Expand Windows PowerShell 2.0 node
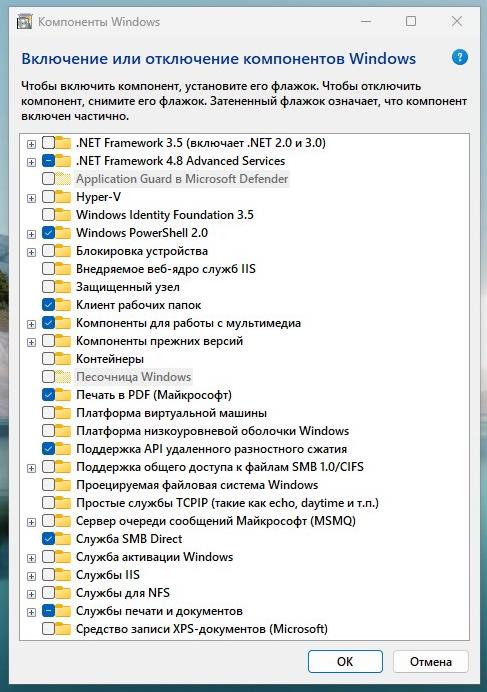The height and width of the screenshot is (692, 487). (x=31, y=234)
